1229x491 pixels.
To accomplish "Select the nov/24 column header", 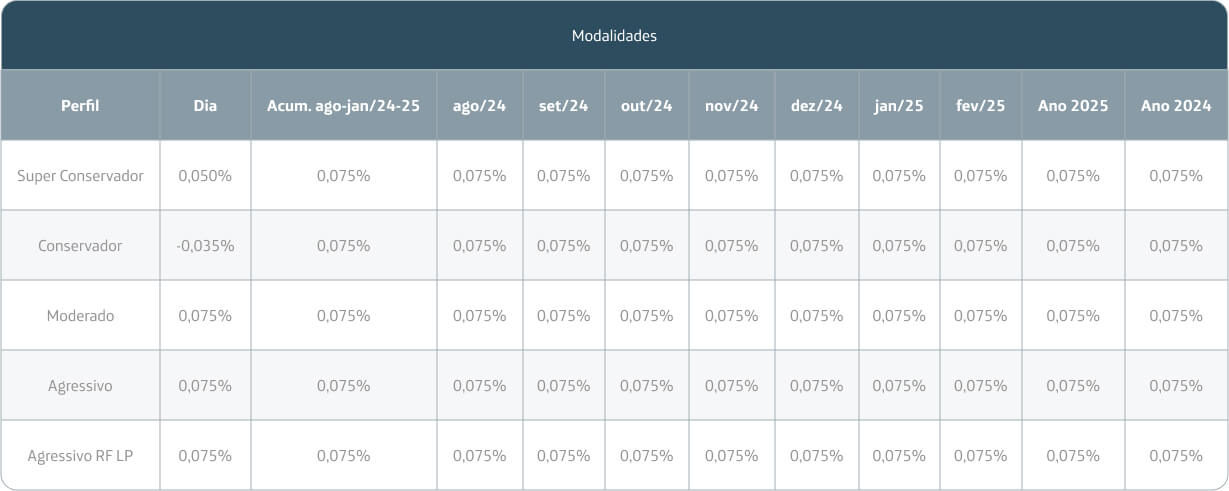I will point(731,105).
